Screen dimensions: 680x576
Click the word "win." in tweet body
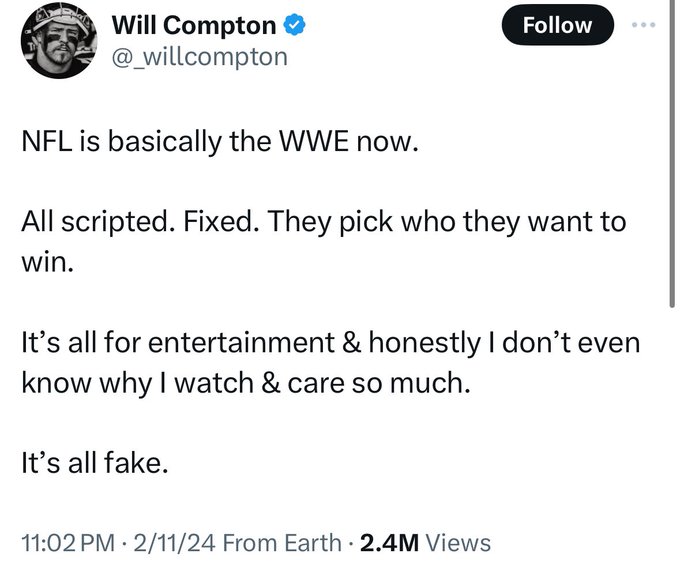(47, 262)
